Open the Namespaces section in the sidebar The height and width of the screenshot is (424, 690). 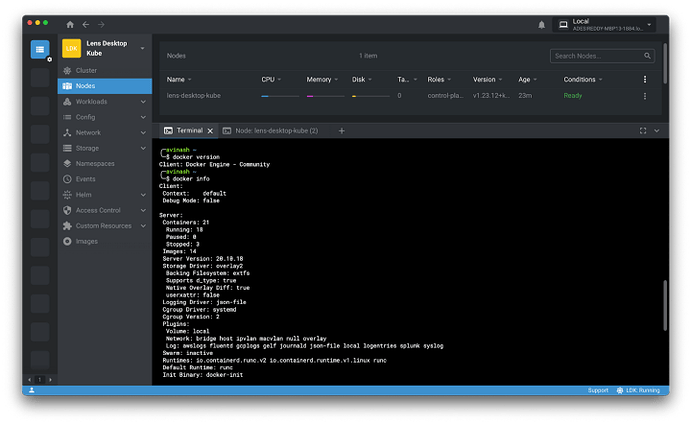[96, 163]
